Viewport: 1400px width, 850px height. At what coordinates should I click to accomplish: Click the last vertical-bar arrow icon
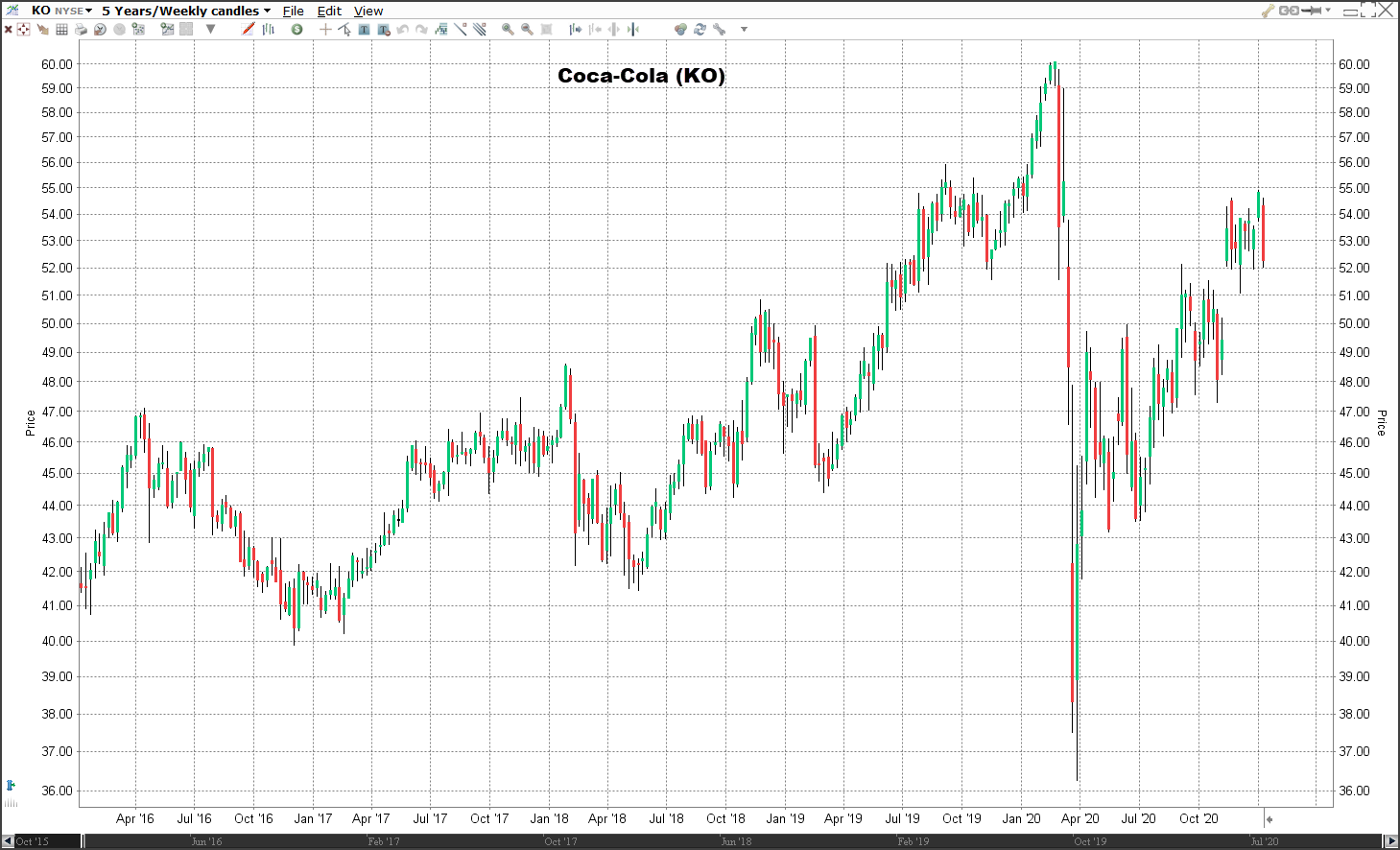pos(633,29)
